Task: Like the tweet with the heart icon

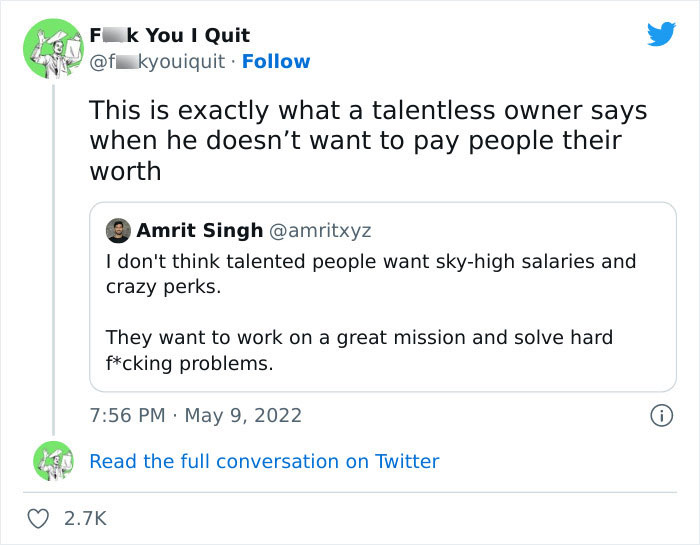Action: 40,518
